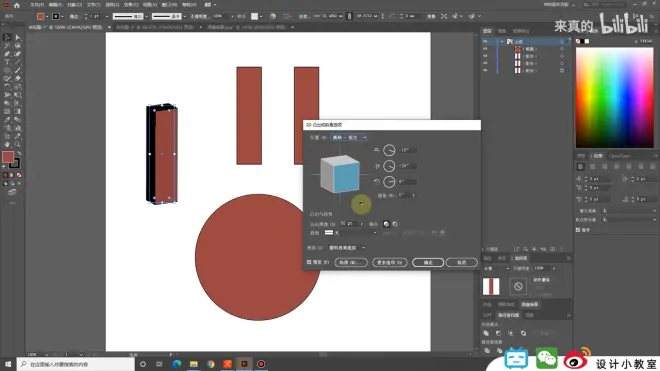Open the fill color dropdown in control bar
This screenshot has width=660, height=371.
(47, 16)
